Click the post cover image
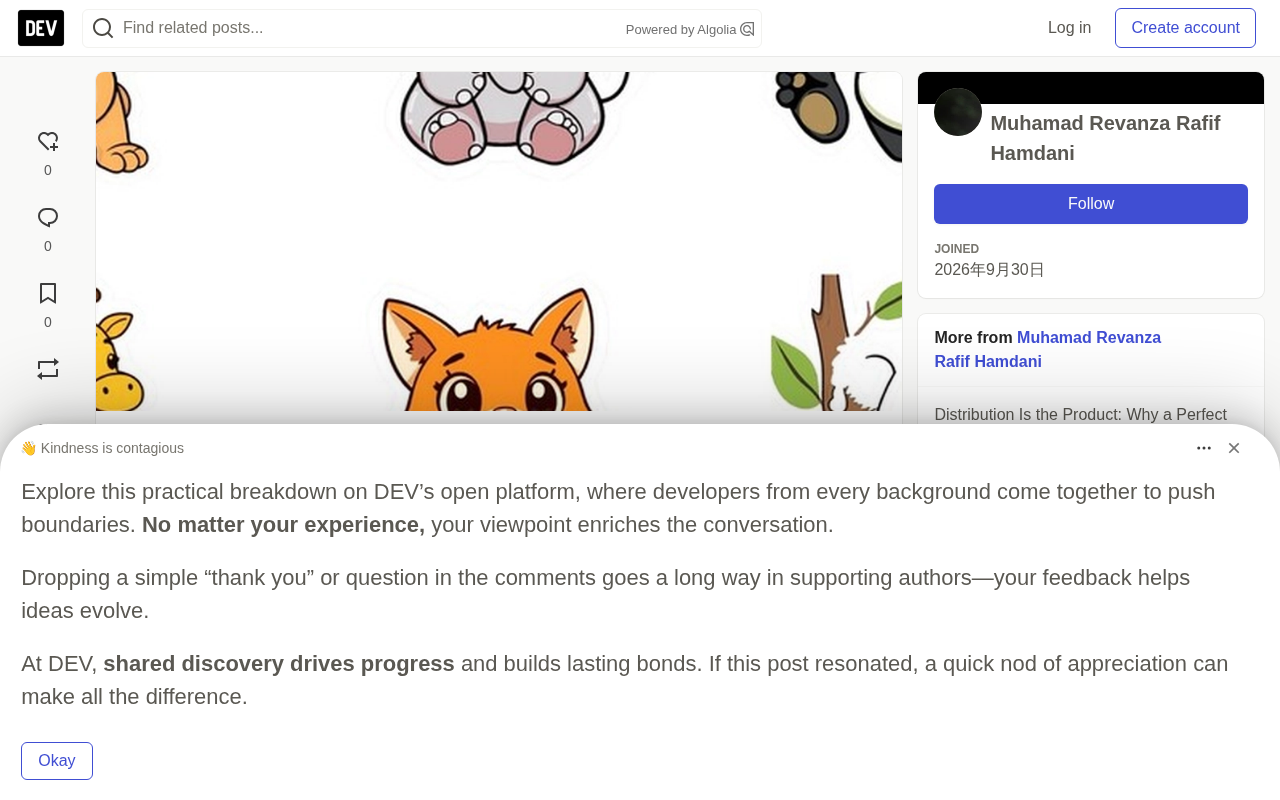The width and height of the screenshot is (1280, 800). coord(499,241)
